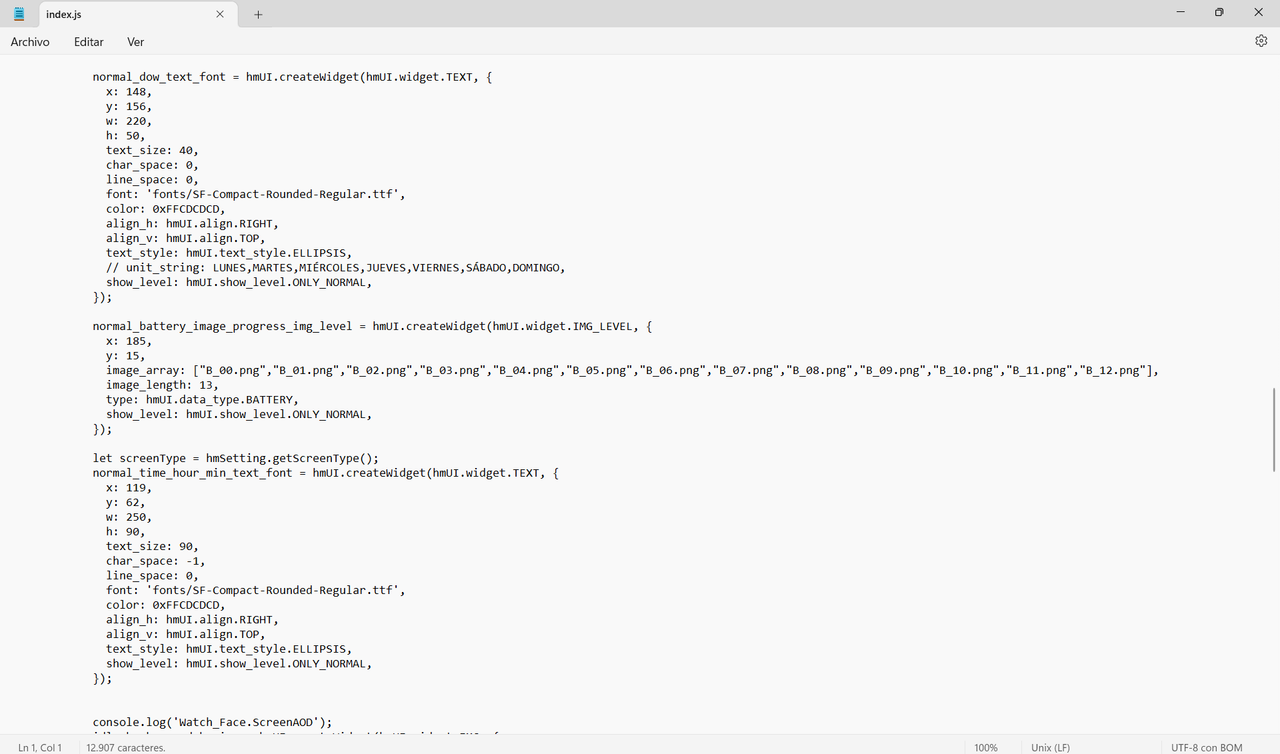Open the settings gear icon
Image resolution: width=1280 pixels, height=754 pixels.
click(1261, 41)
